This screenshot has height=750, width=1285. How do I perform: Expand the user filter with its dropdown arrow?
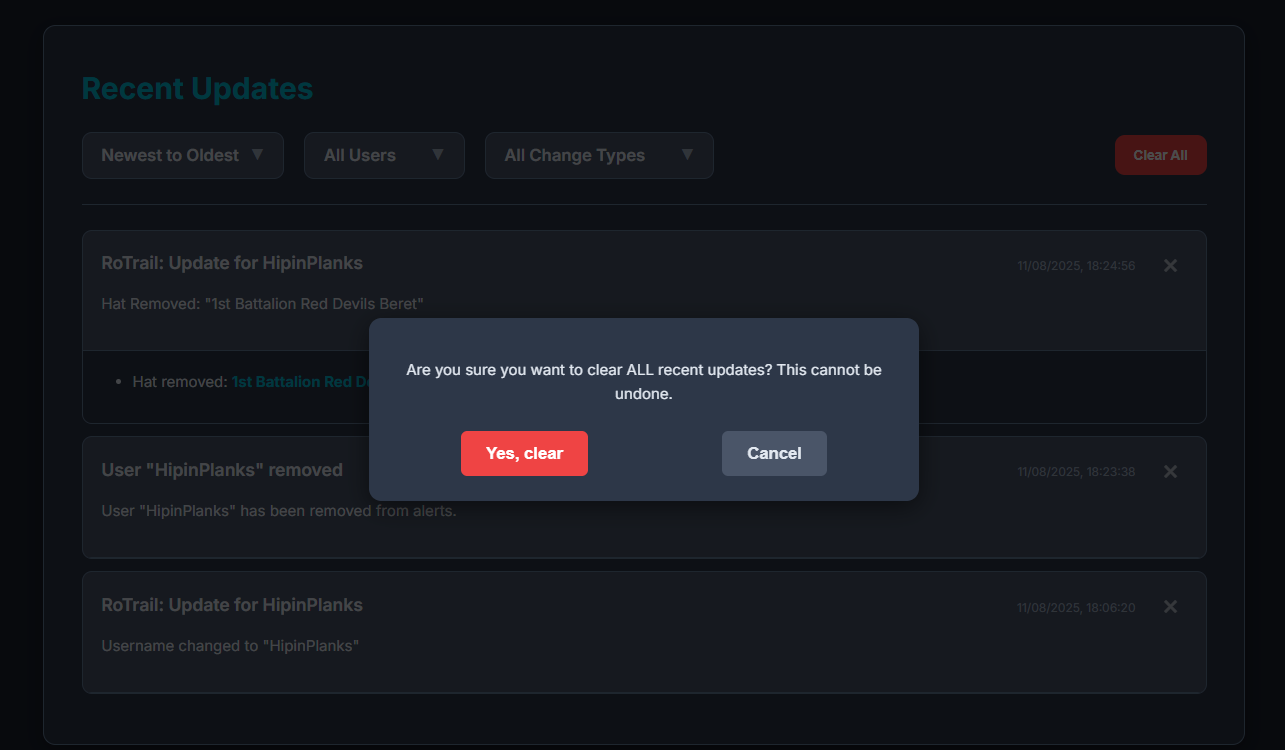[438, 155]
